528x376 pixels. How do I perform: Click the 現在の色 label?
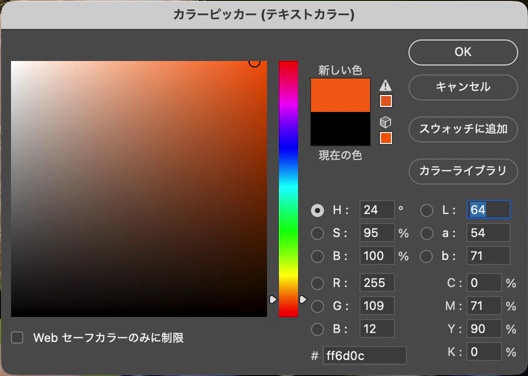pos(340,156)
